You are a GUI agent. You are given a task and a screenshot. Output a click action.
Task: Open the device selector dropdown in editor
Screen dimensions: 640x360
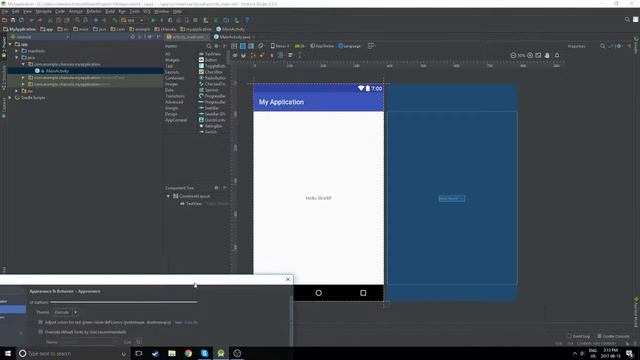tap(280, 46)
